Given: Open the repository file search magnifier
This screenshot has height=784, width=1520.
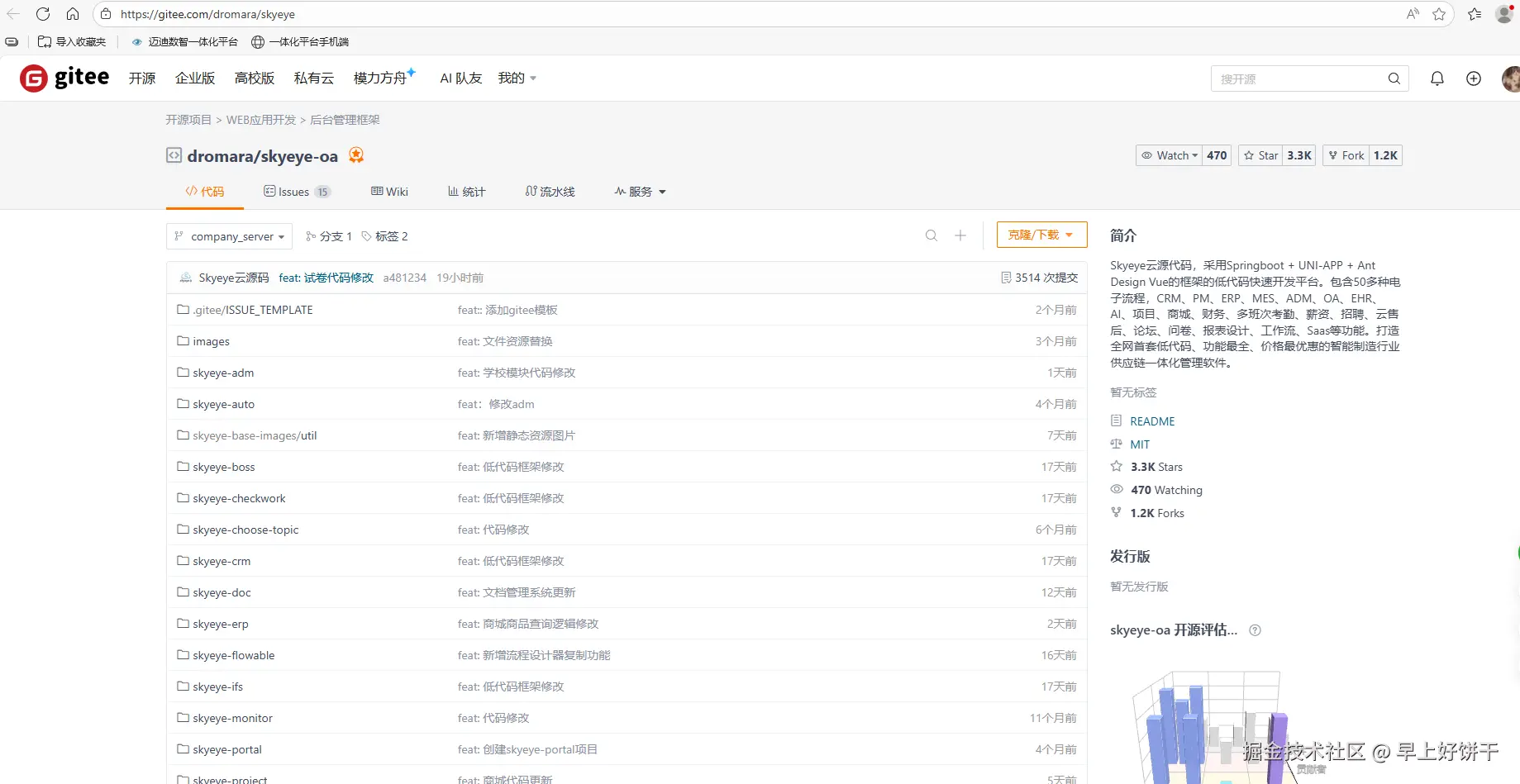Looking at the screenshot, I should coord(931,235).
